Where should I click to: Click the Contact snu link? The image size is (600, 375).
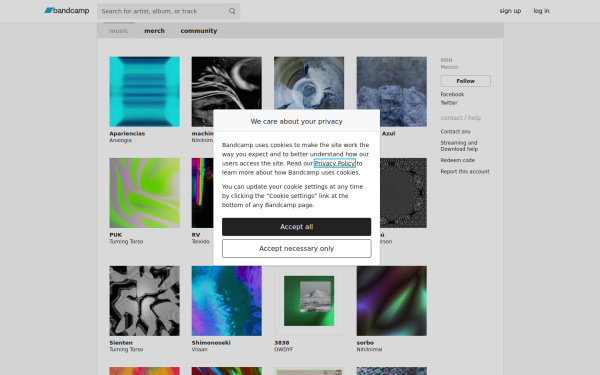click(455, 131)
